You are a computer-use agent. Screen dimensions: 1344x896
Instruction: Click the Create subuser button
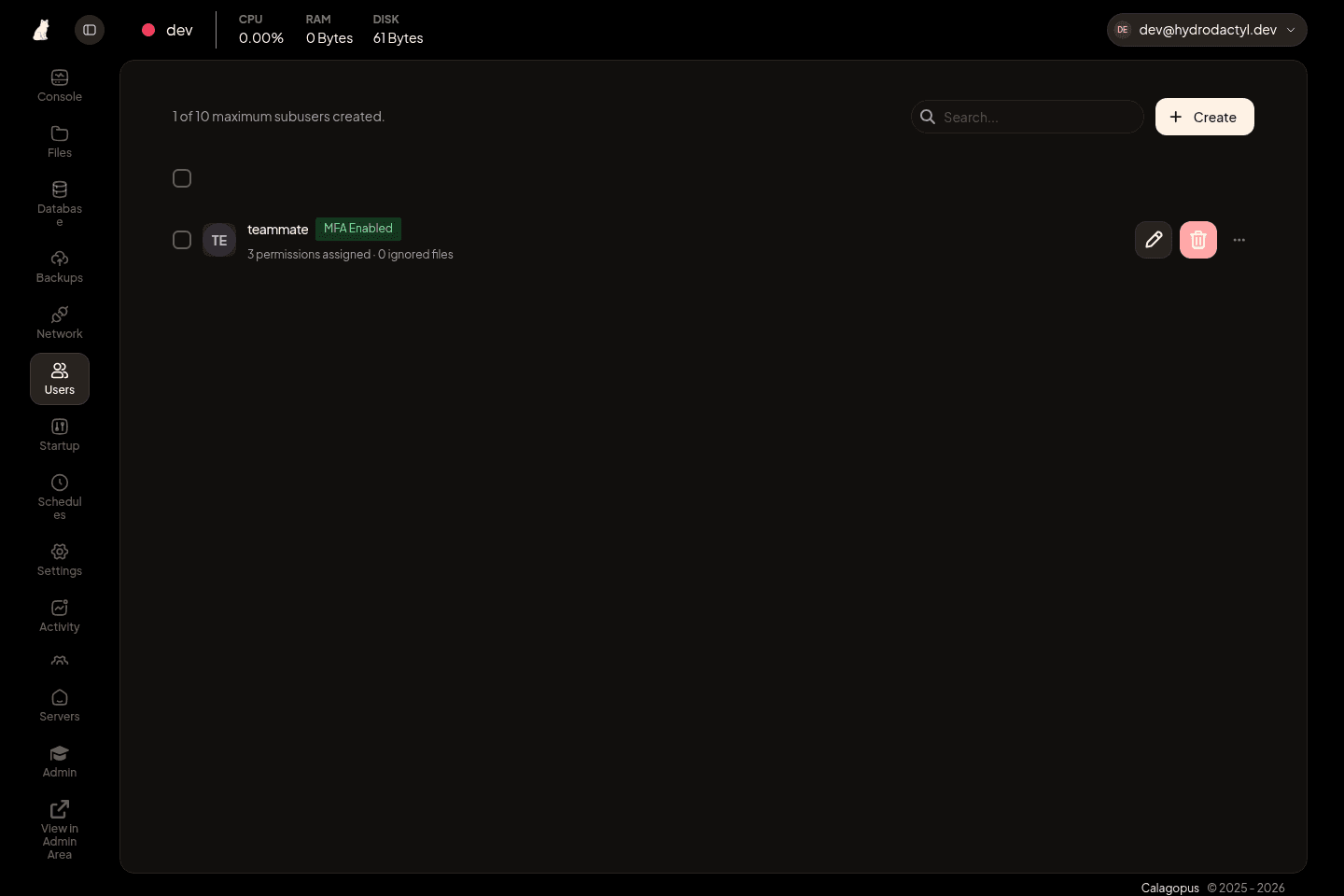(x=1205, y=117)
